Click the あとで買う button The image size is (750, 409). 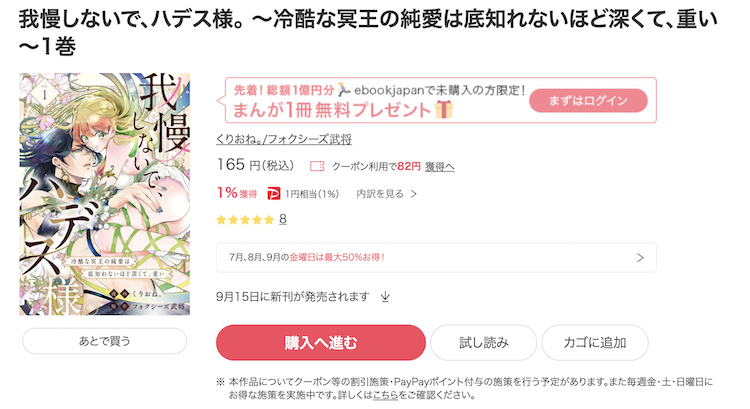click(x=104, y=341)
